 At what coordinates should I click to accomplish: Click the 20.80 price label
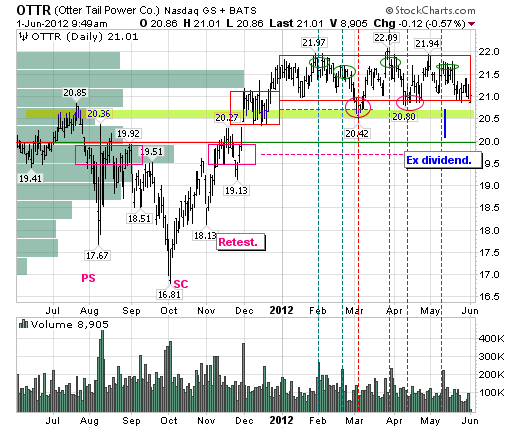(404, 116)
